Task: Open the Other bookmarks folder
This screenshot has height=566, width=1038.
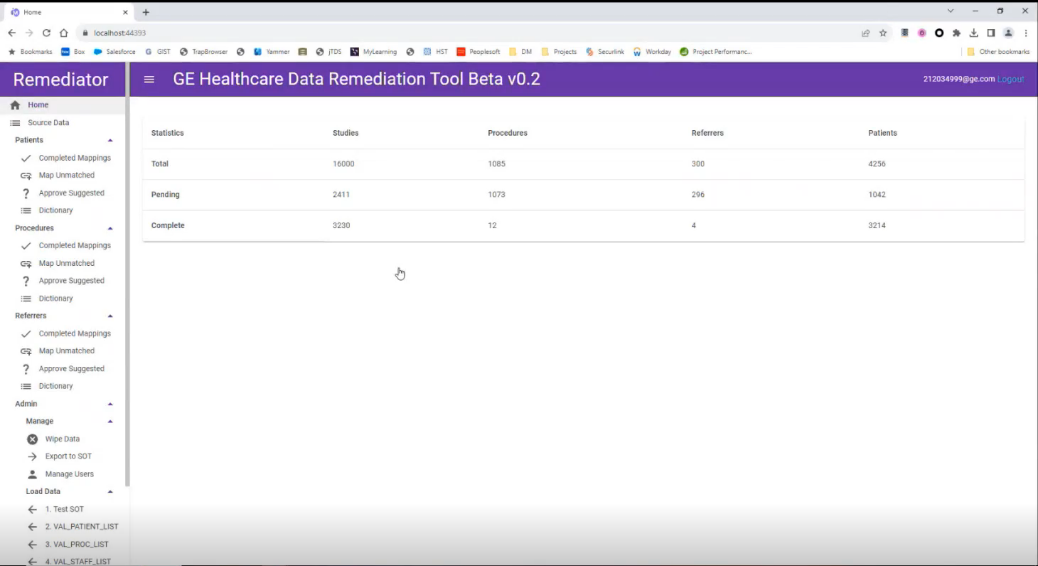Action: point(998,52)
